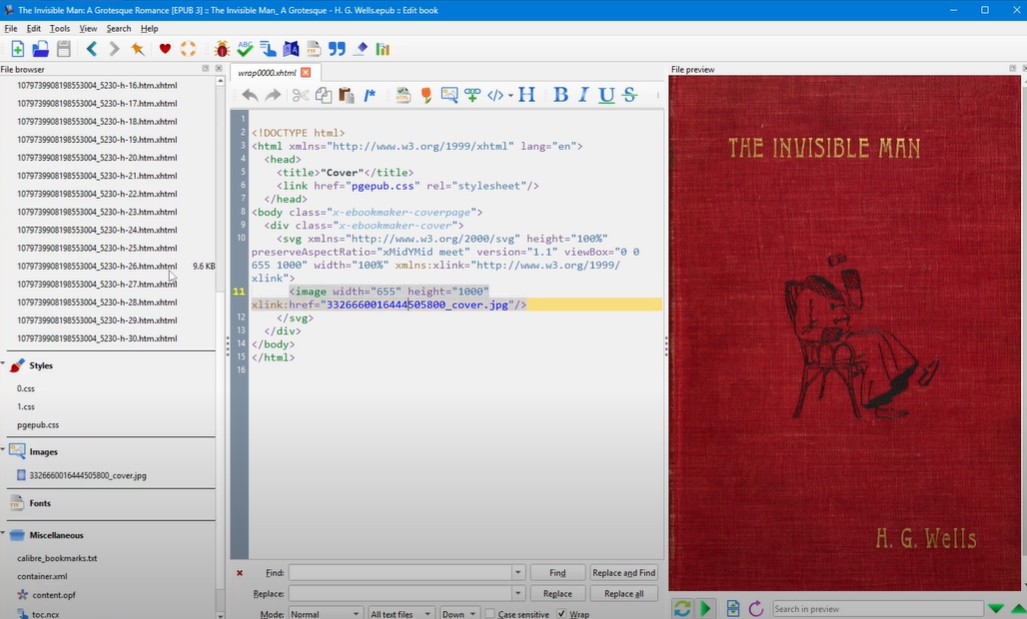
Task: Toggle the green play sync button in preview
Action: pos(705,609)
